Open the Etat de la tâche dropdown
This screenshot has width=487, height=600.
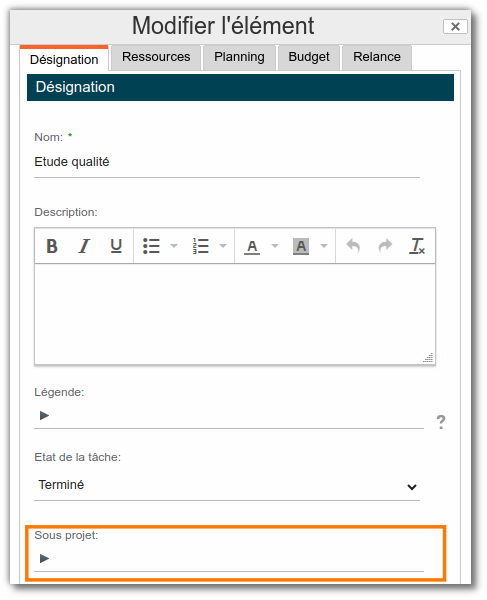[x=227, y=486]
